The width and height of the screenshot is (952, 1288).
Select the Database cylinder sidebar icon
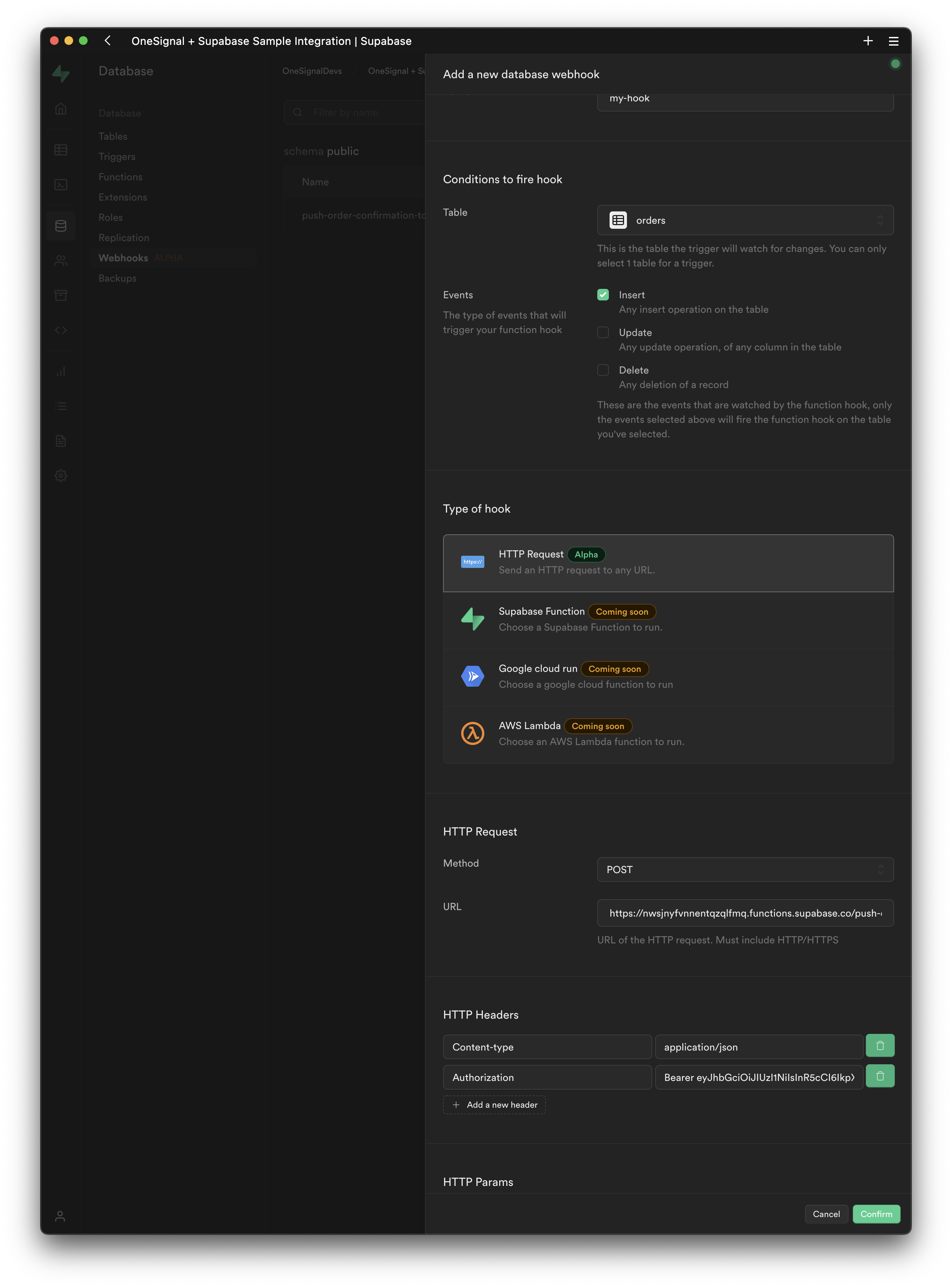[60, 225]
